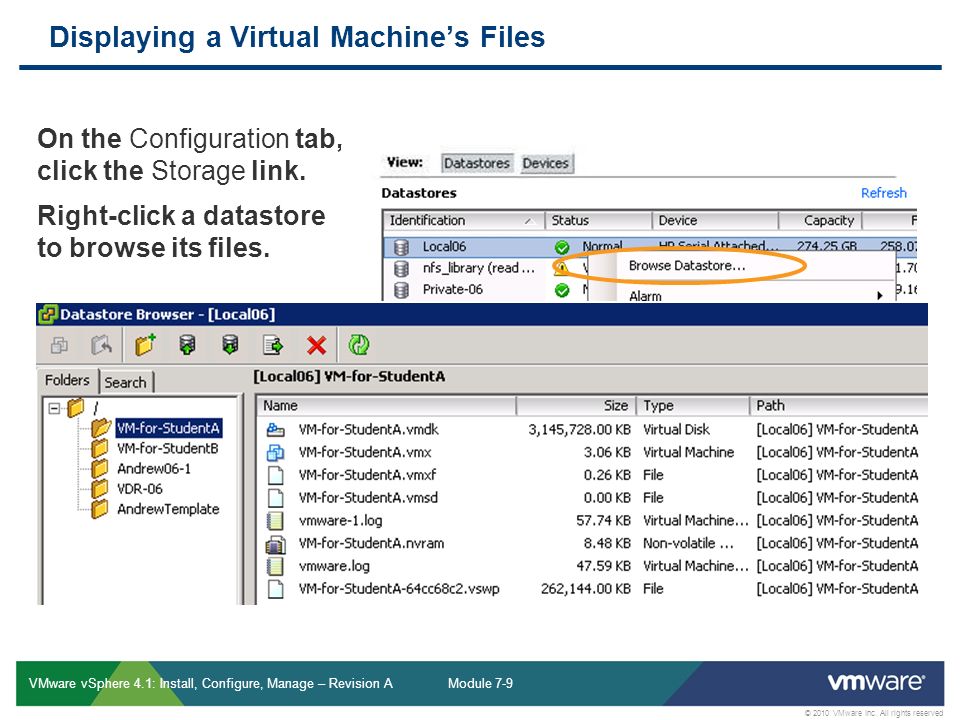The width and height of the screenshot is (960, 720).
Task: Click the file icon beside VM-for-StudentA.vmxf
Action: 276,475
